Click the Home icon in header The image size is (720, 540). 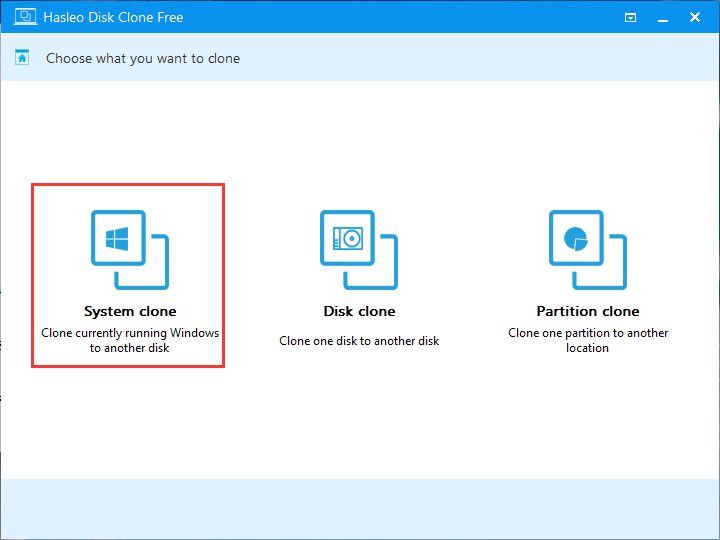[22, 58]
